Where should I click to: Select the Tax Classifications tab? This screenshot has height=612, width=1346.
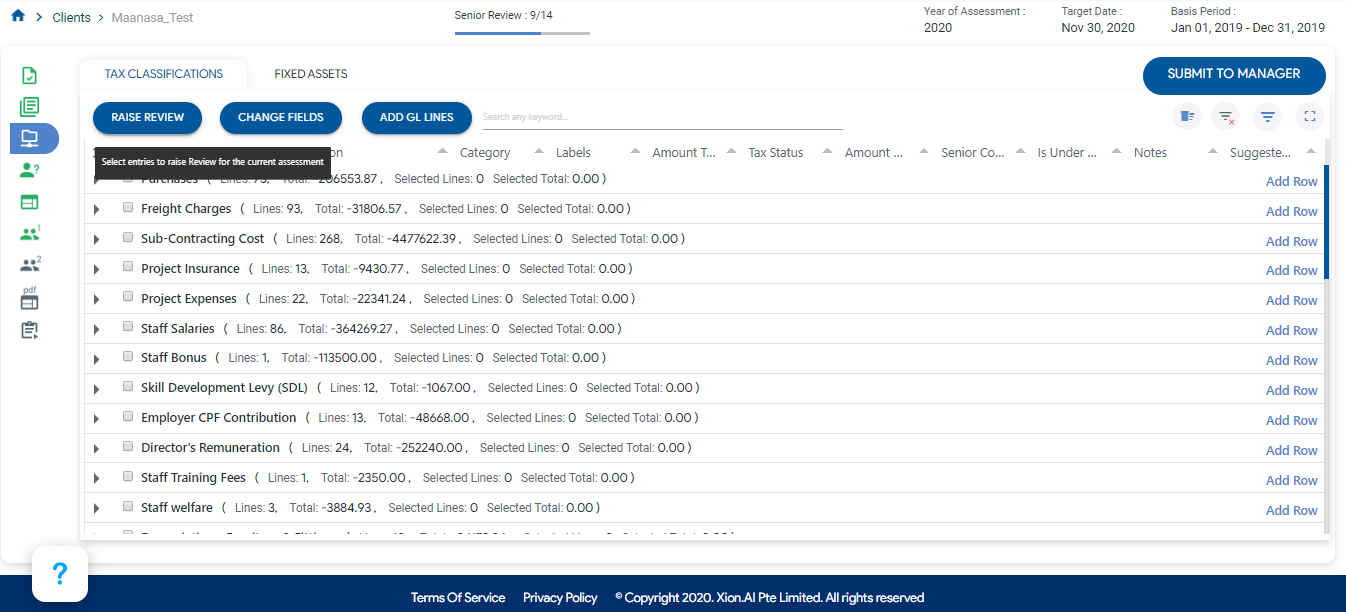[164, 74]
